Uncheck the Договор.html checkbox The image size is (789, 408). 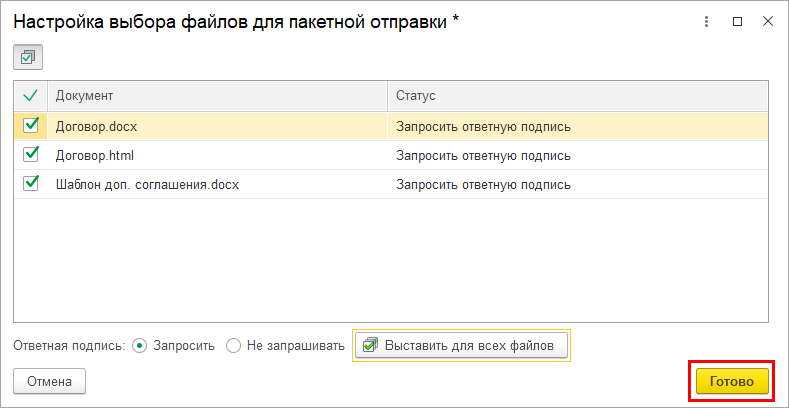31,155
